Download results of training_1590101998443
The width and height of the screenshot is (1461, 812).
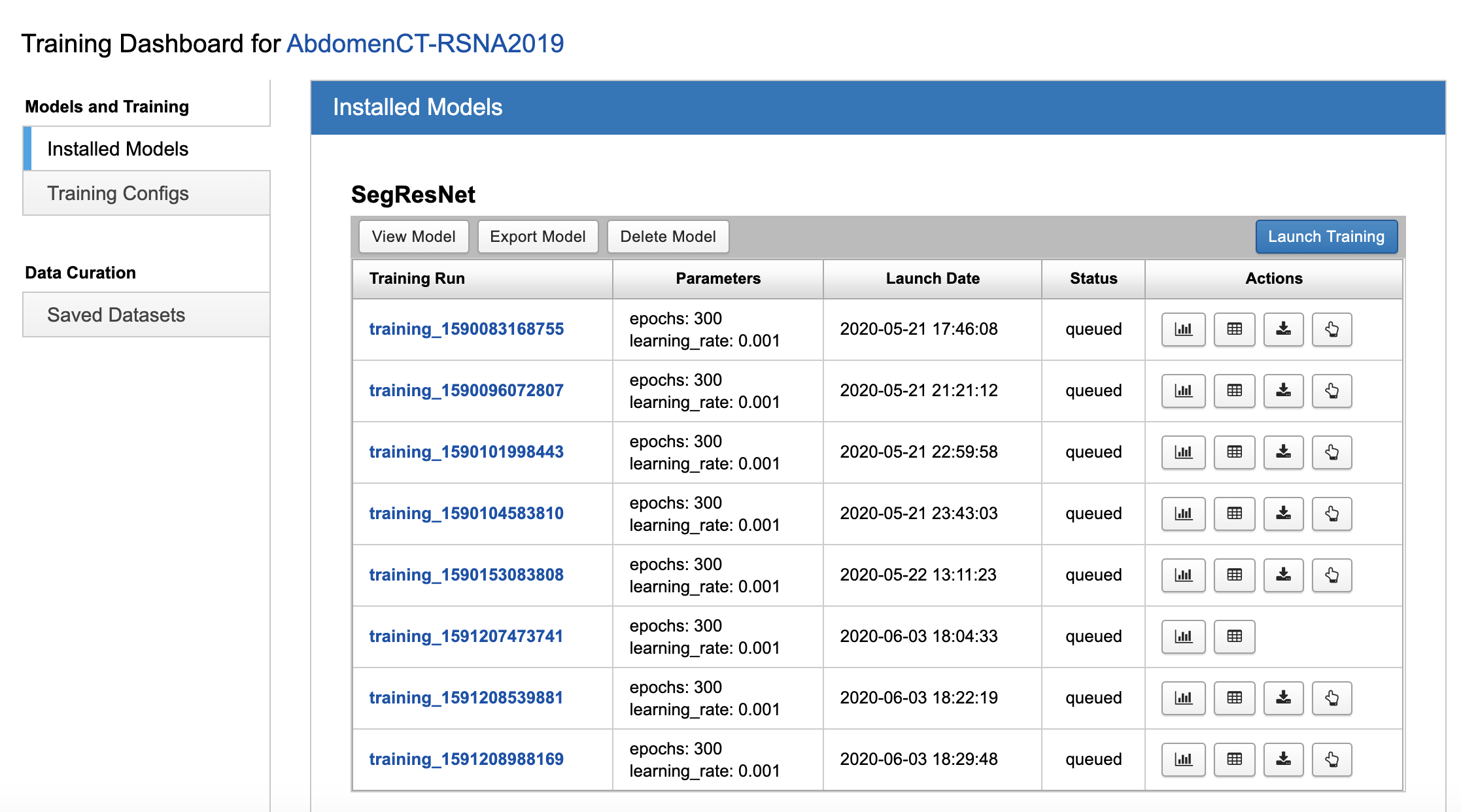[1283, 452]
